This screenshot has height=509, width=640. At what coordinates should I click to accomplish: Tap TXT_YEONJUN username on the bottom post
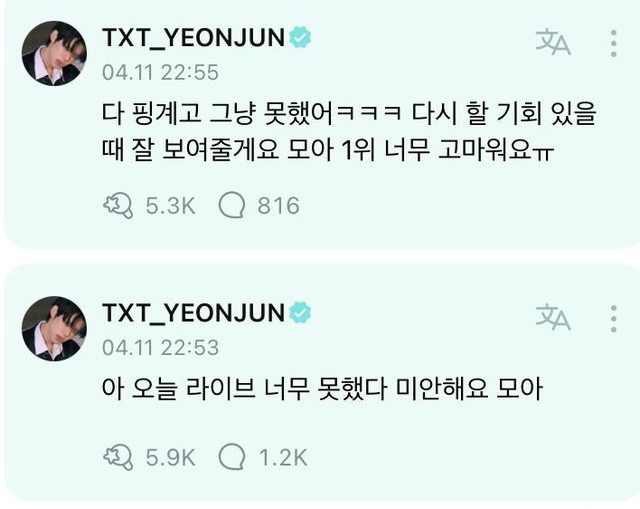coord(193,313)
